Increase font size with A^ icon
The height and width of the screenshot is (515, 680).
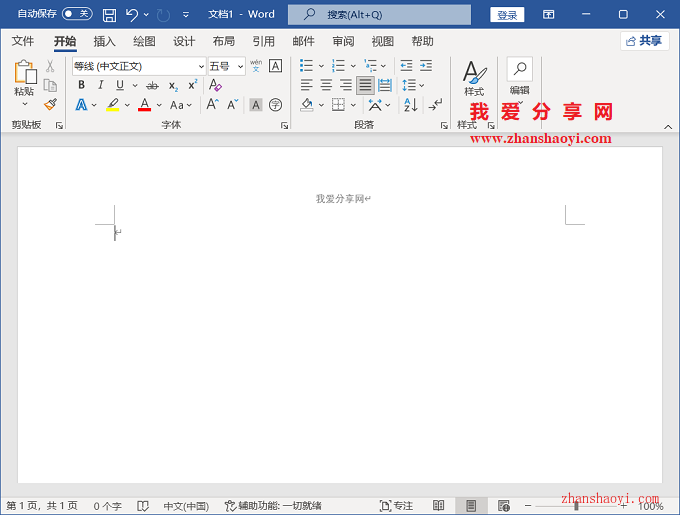(212, 104)
